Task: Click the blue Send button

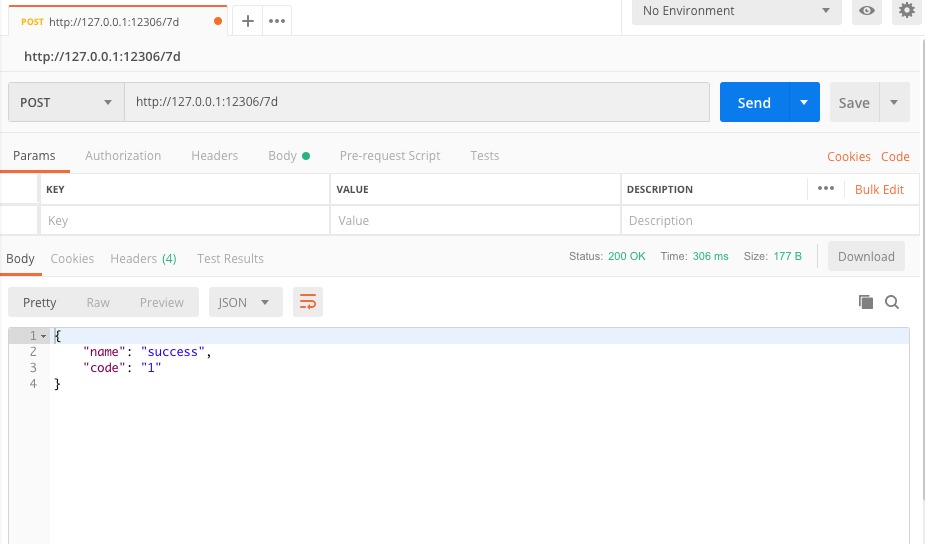Action: 754,102
